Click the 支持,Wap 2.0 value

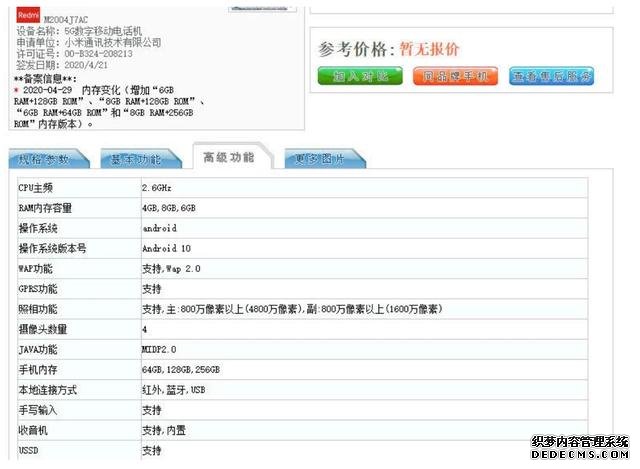pos(171,269)
